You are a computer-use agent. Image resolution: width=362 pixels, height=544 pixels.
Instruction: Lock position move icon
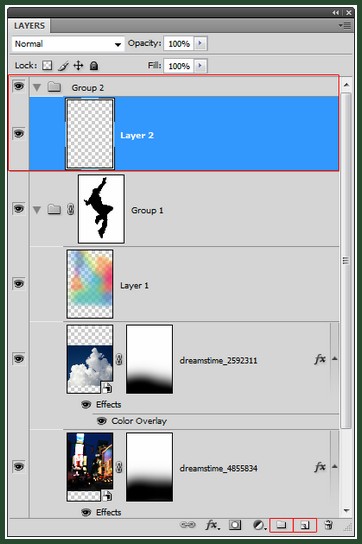click(78, 65)
